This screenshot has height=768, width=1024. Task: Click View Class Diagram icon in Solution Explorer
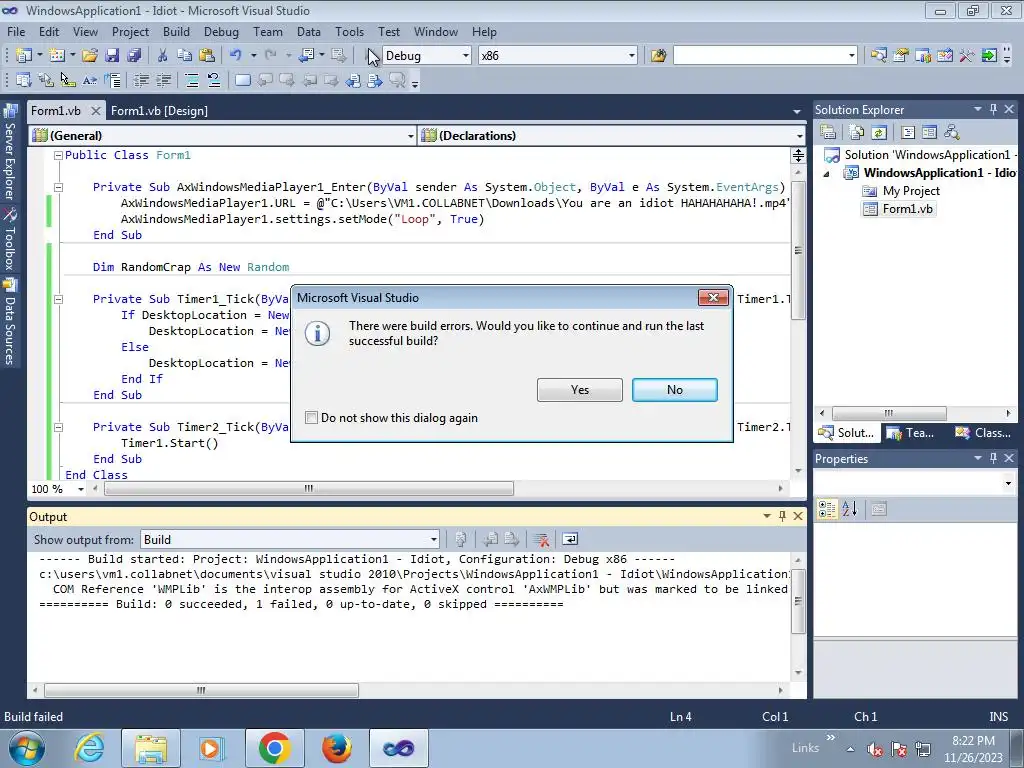pos(952,133)
